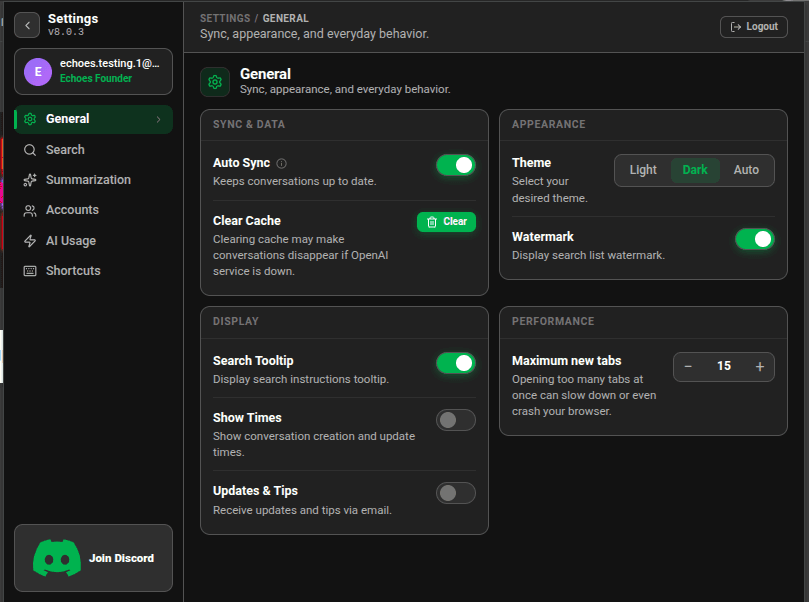Click the Watermark label text
This screenshot has width=809, height=602.
(x=542, y=237)
